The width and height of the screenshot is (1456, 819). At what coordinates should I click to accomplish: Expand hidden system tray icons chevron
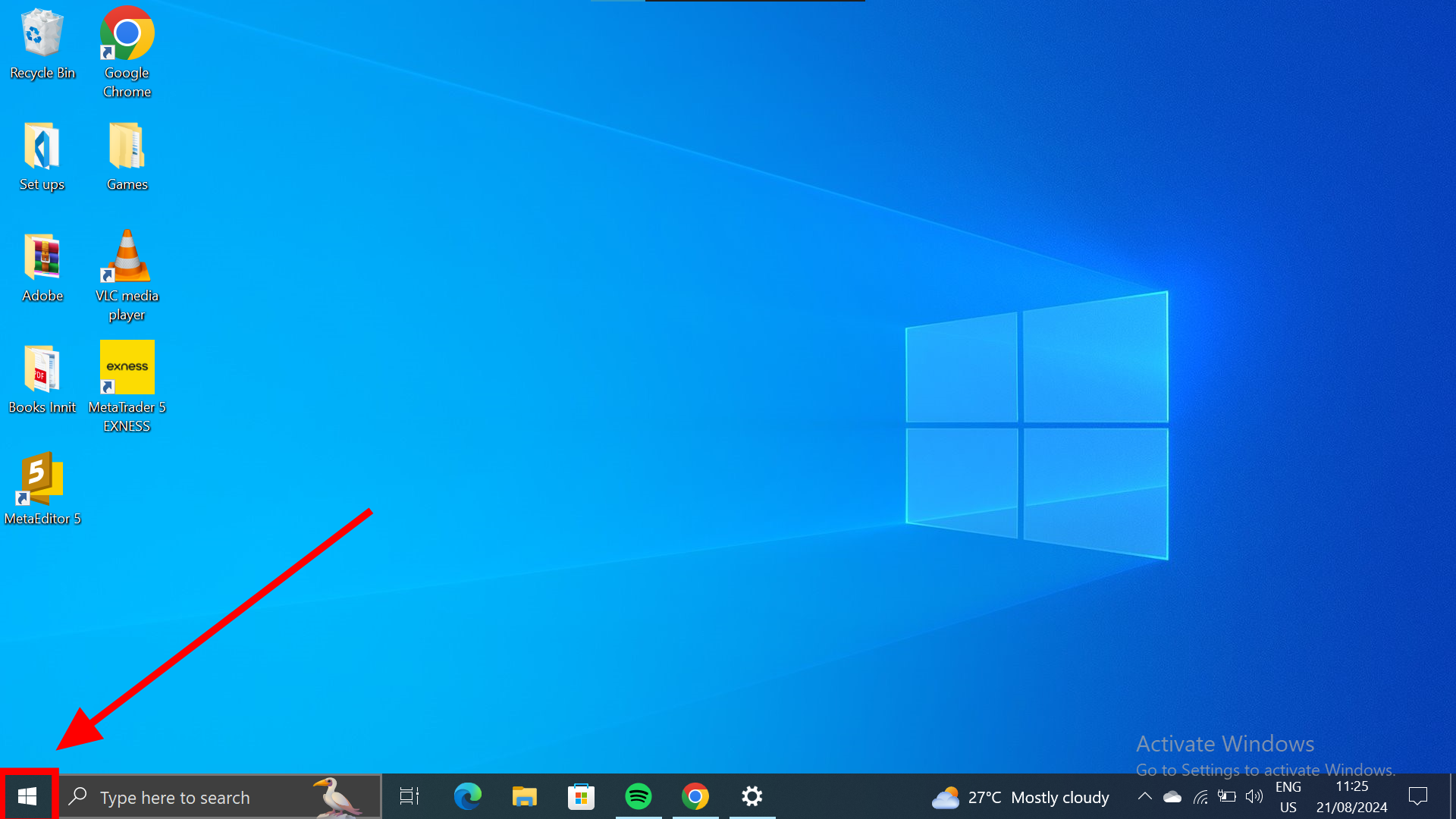pyautogui.click(x=1144, y=796)
